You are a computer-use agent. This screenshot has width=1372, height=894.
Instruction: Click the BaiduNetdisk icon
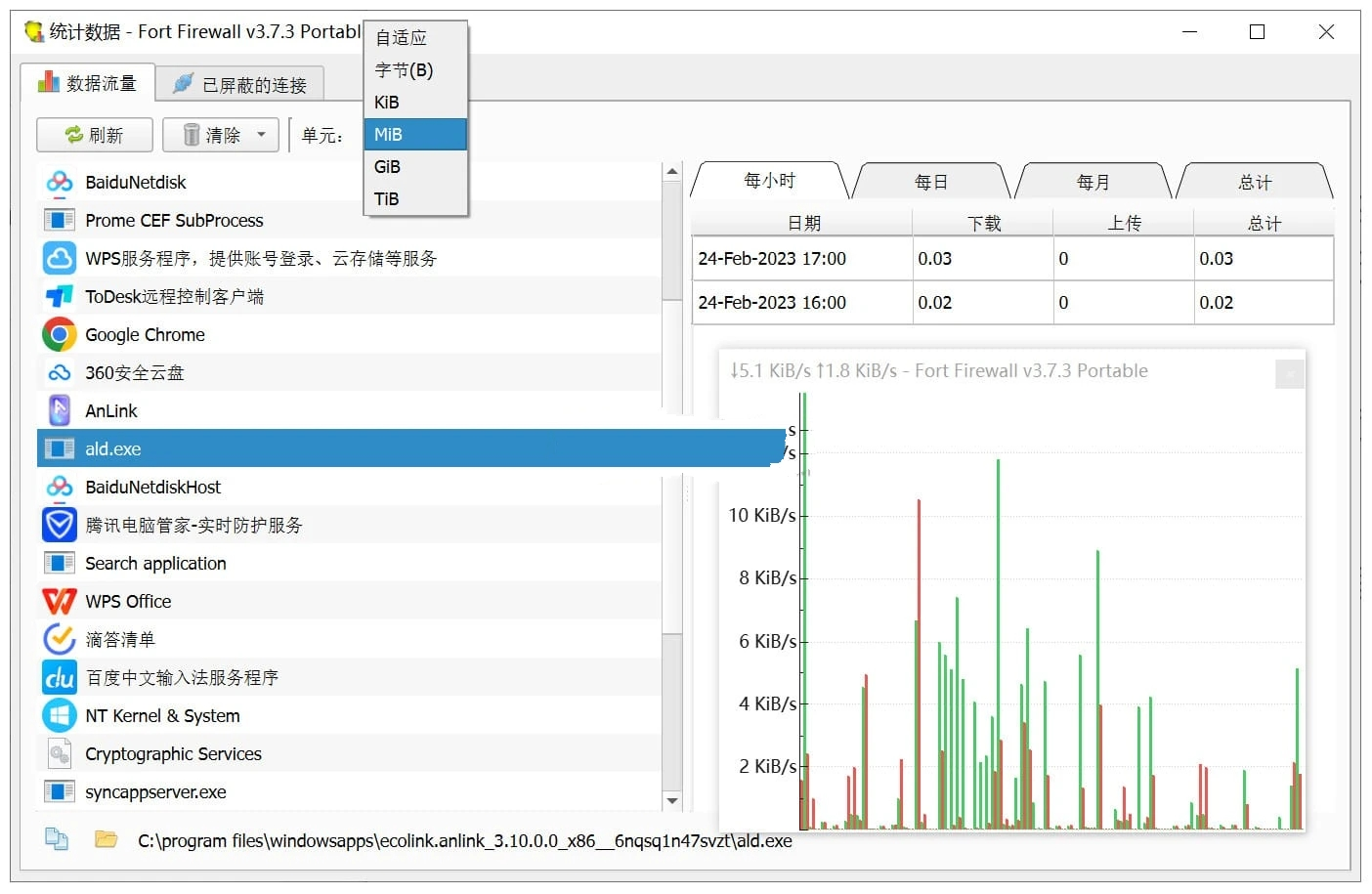60,183
